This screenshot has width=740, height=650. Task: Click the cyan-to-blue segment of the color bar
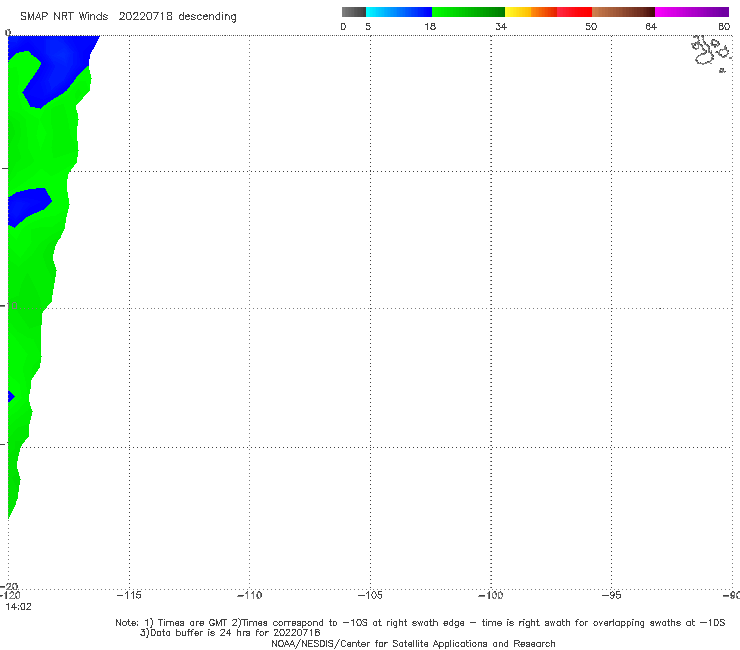click(x=399, y=12)
